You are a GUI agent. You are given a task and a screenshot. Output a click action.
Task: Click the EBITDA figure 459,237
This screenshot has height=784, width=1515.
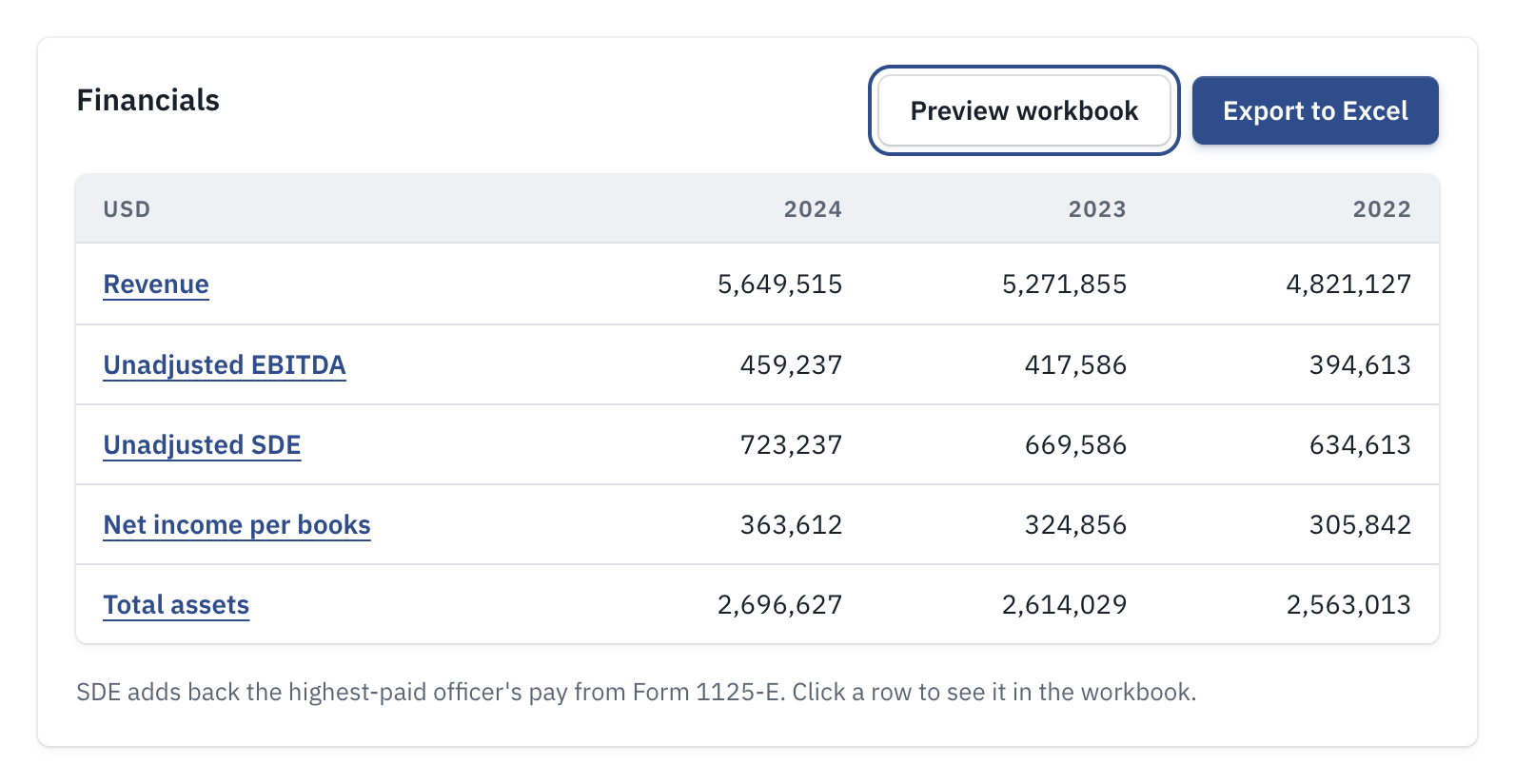pyautogui.click(x=792, y=365)
